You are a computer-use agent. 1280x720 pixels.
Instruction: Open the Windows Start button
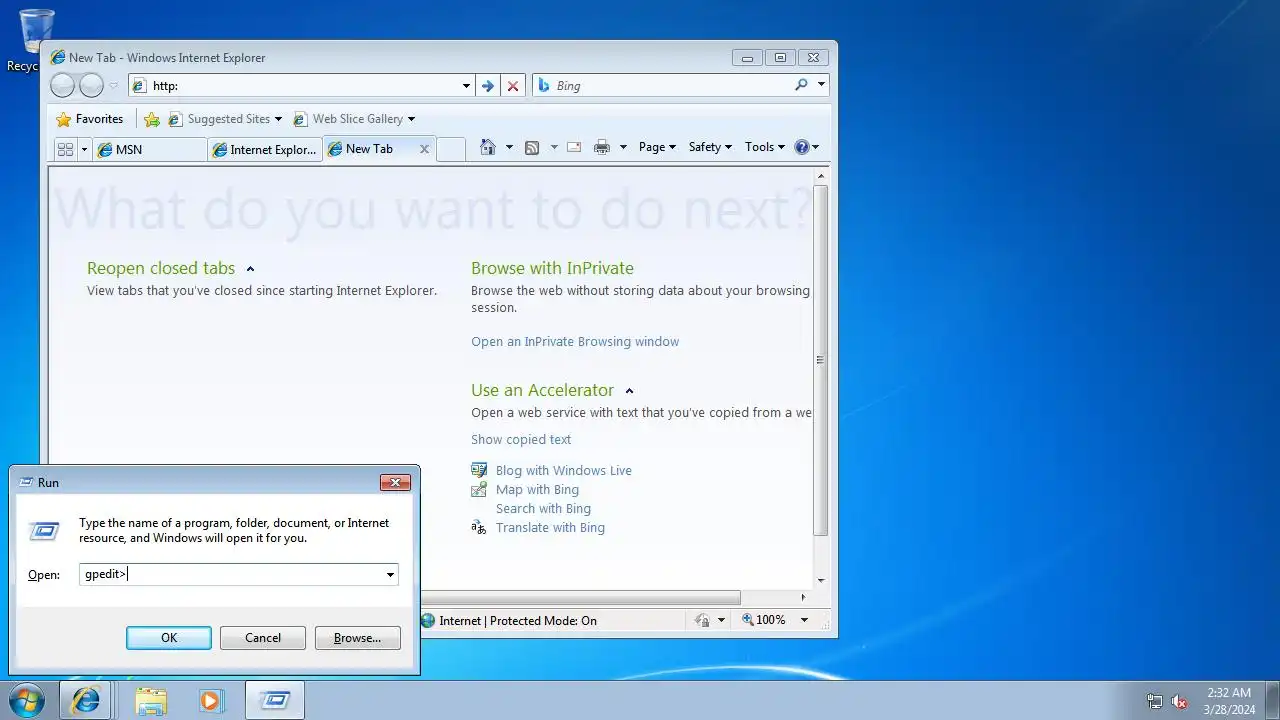(26, 700)
